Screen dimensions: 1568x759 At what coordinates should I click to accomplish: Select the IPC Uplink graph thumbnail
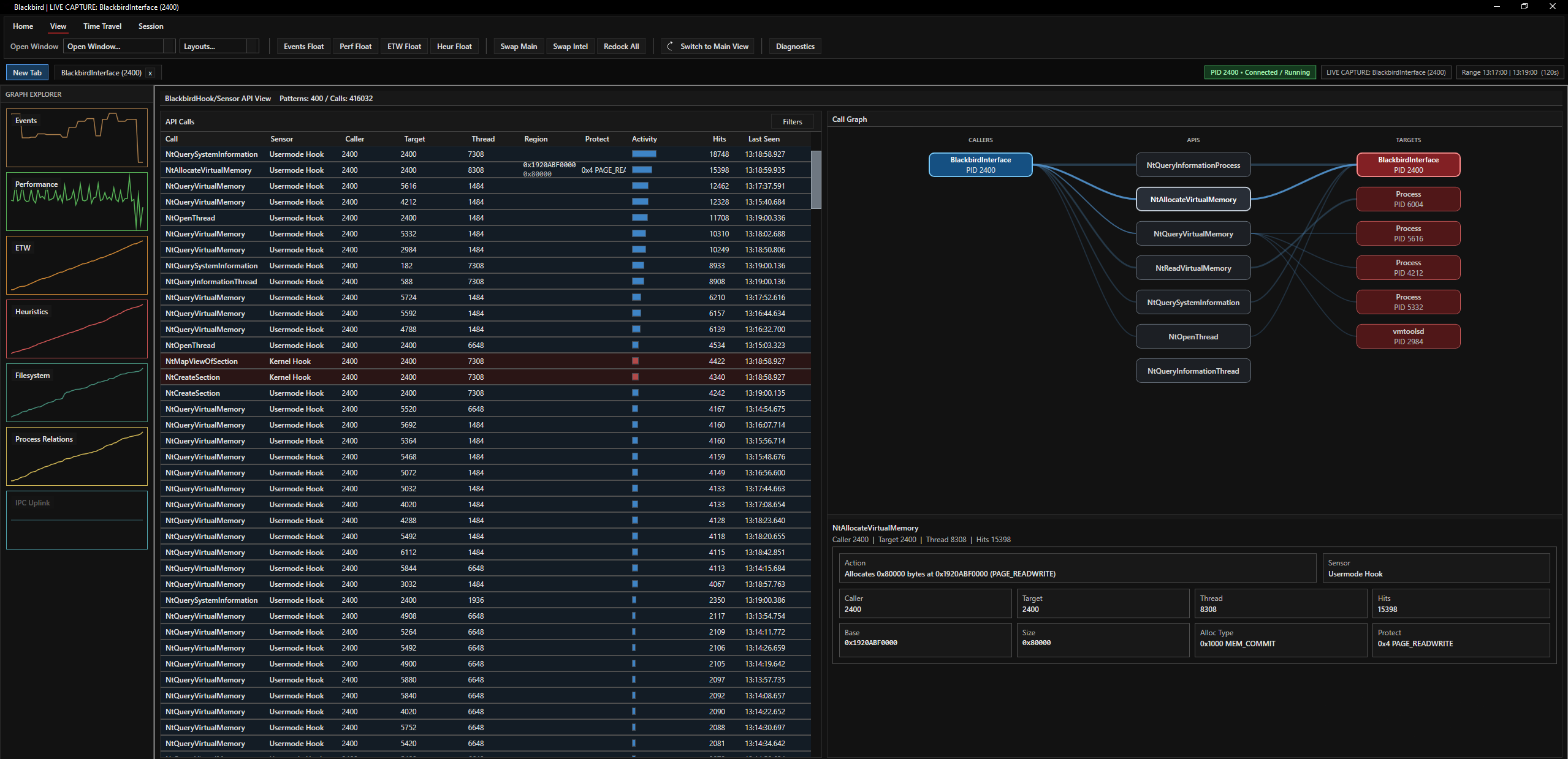pyautogui.click(x=77, y=520)
